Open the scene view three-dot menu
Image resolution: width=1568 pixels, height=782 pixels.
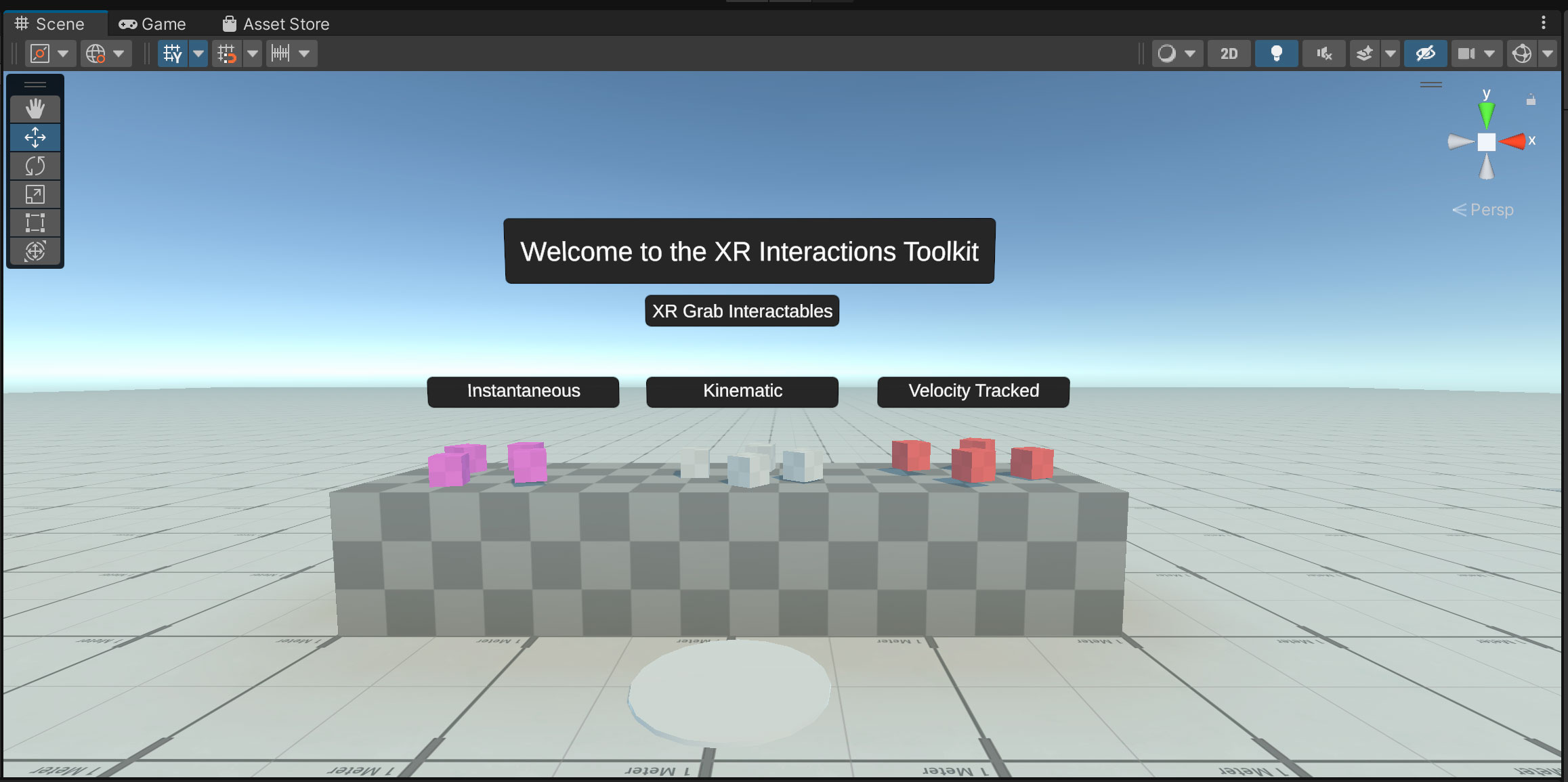click(x=1544, y=23)
